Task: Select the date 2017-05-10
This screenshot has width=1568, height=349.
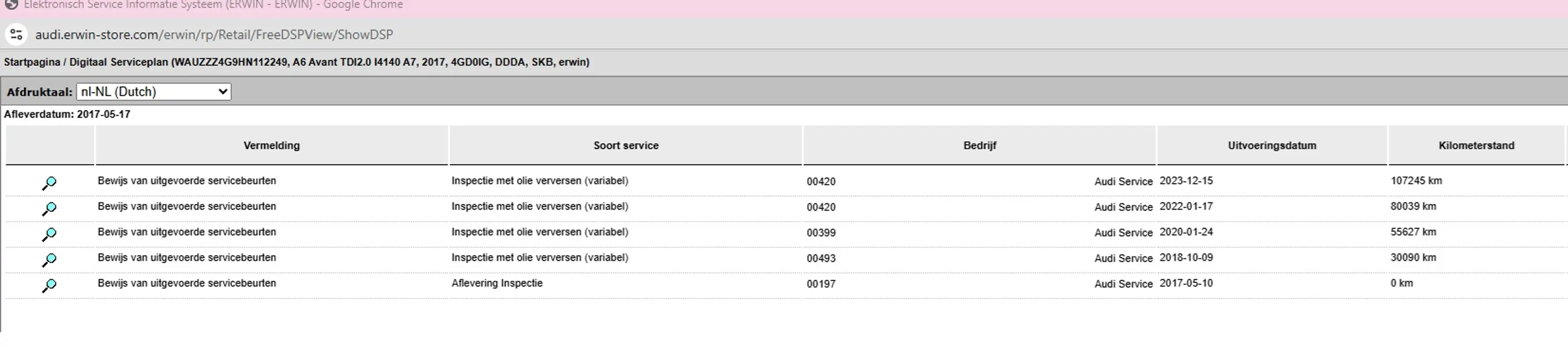Action: (1186, 283)
